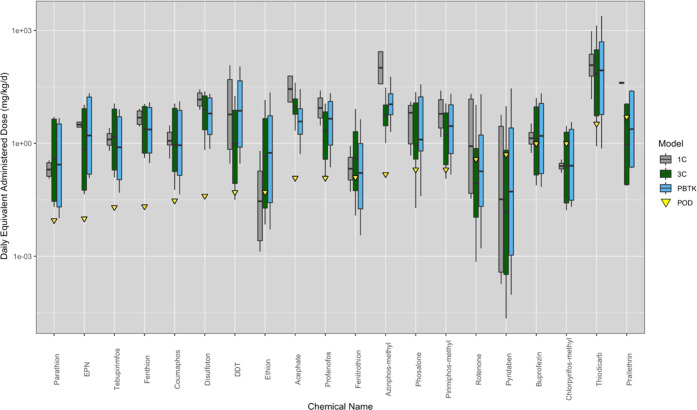Click the 'Pirimiphos-methyl' x-axis label
697x410 pixels.
pos(449,370)
